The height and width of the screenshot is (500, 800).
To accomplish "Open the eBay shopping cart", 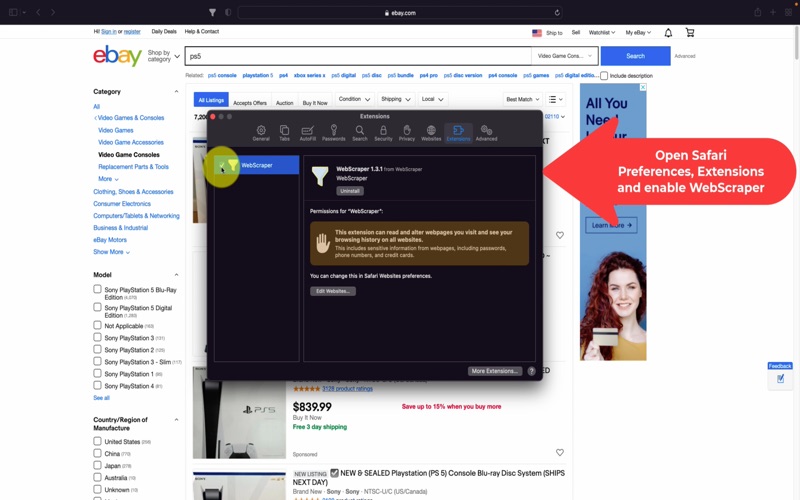I will tap(690, 33).
